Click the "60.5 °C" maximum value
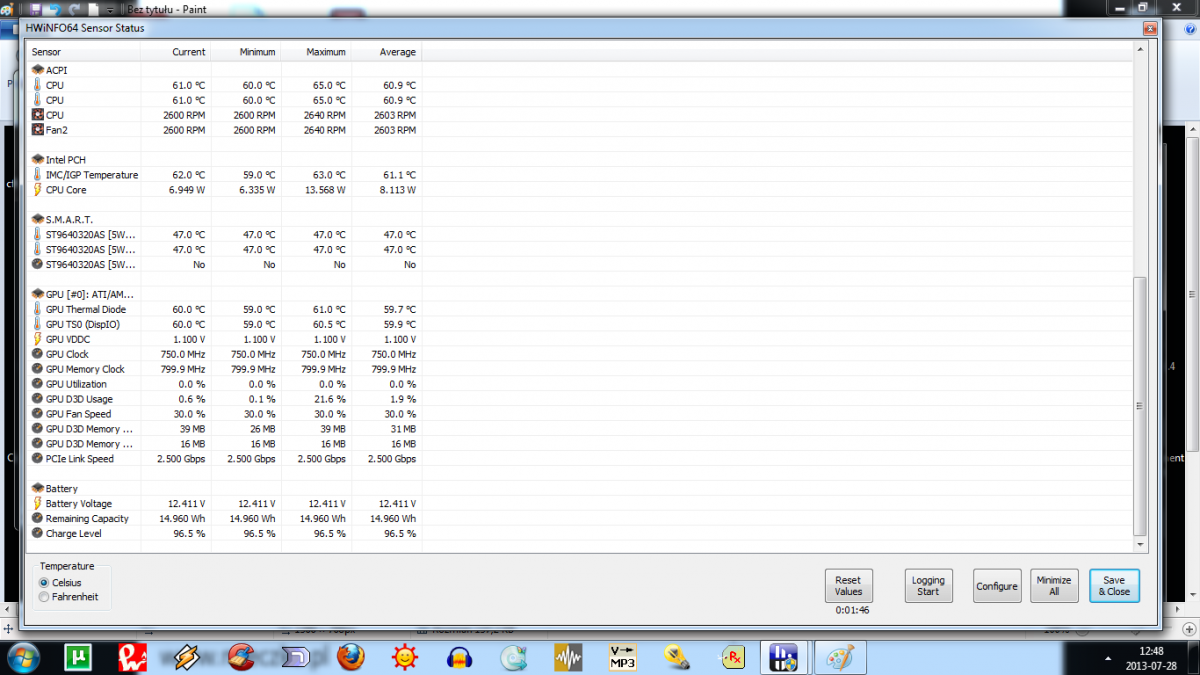 tap(327, 324)
